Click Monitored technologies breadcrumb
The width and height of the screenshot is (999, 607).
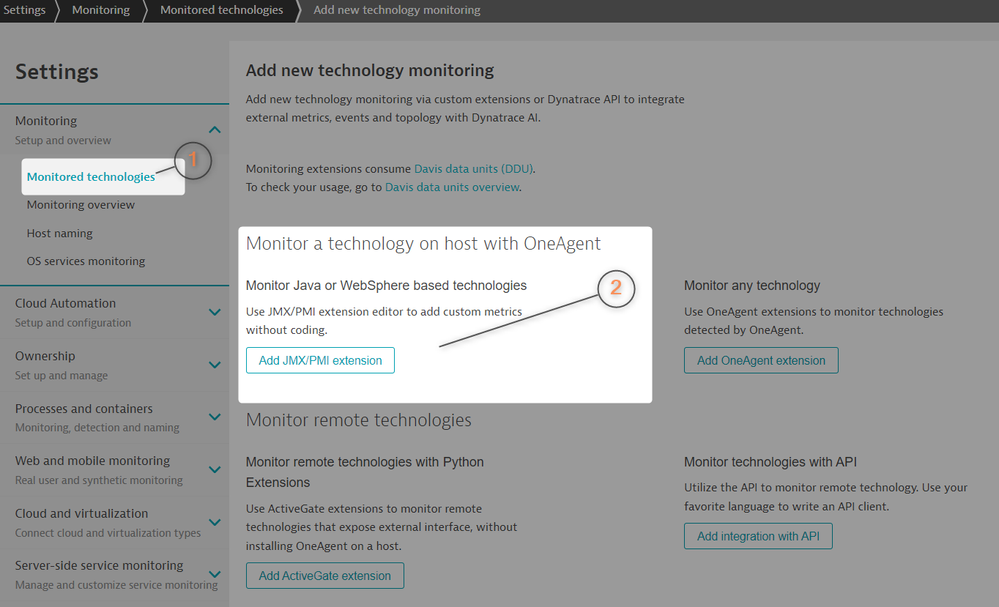(x=221, y=10)
